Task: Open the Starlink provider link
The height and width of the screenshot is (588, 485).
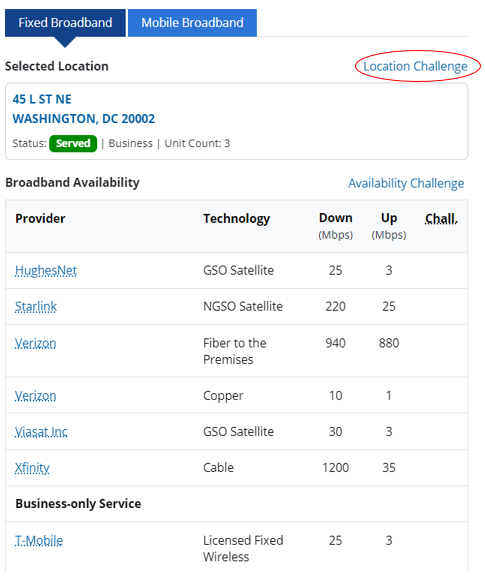Action: click(x=36, y=306)
